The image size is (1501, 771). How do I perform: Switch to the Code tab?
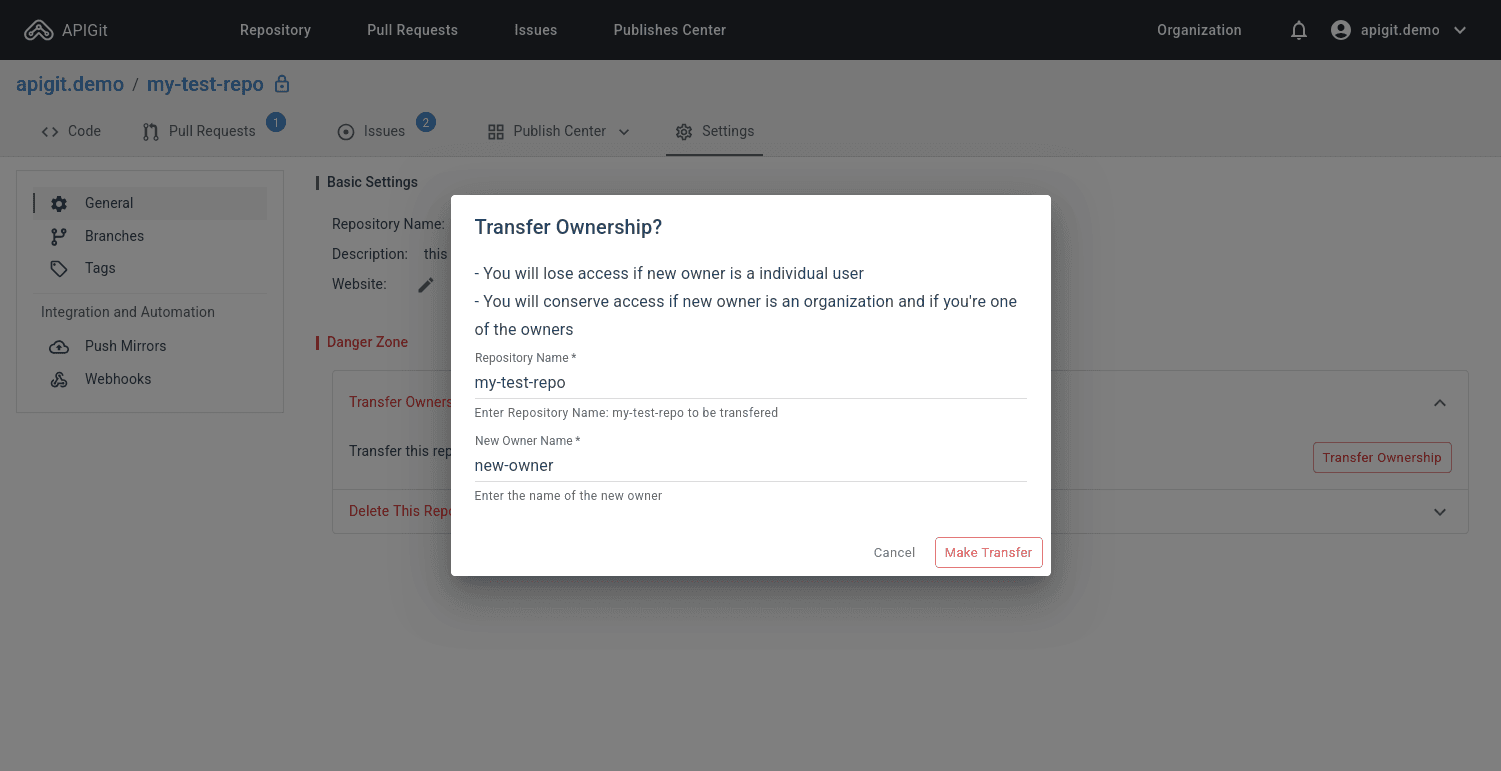coord(71,131)
